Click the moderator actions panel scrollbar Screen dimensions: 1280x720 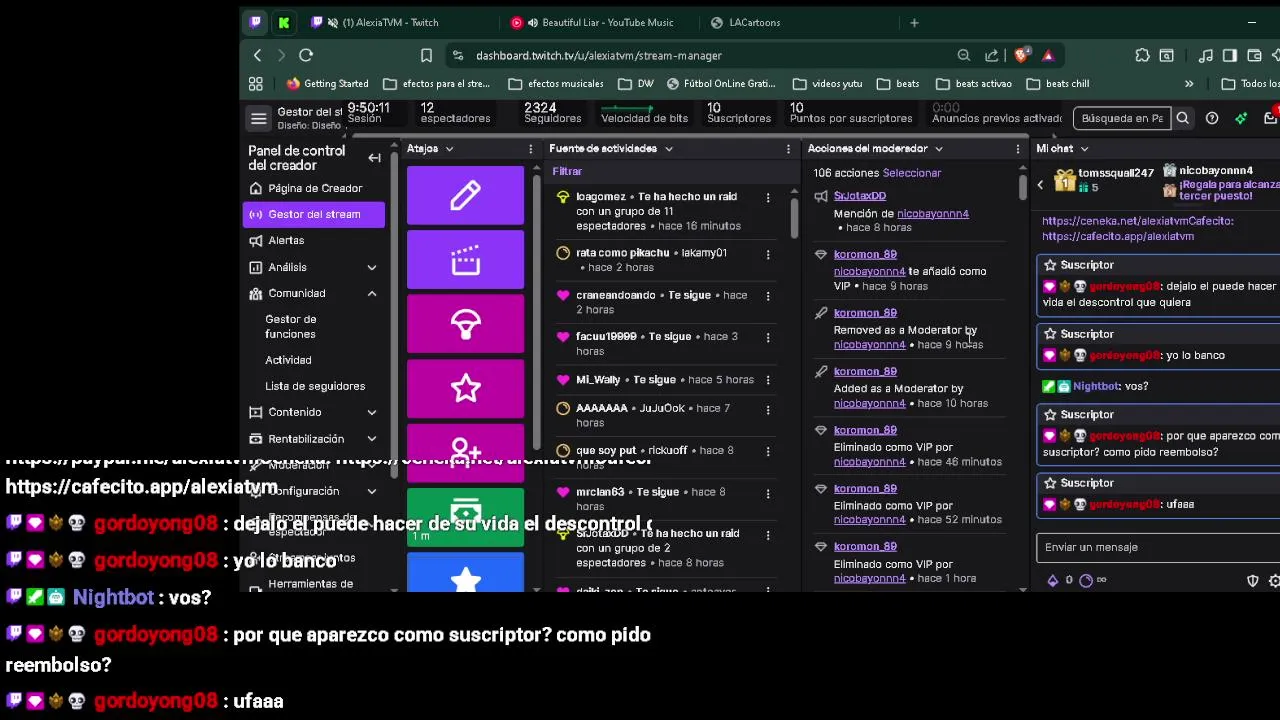pyautogui.click(x=1023, y=186)
